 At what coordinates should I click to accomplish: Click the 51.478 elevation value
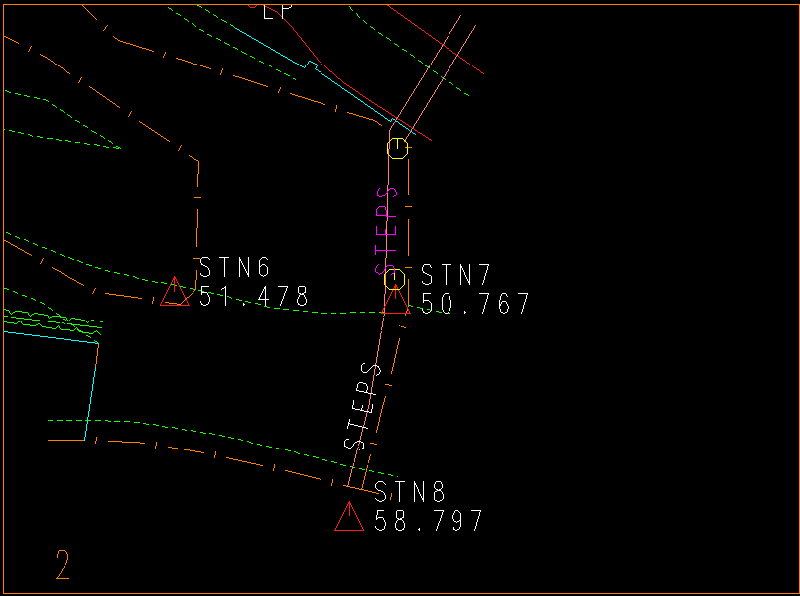(254, 297)
